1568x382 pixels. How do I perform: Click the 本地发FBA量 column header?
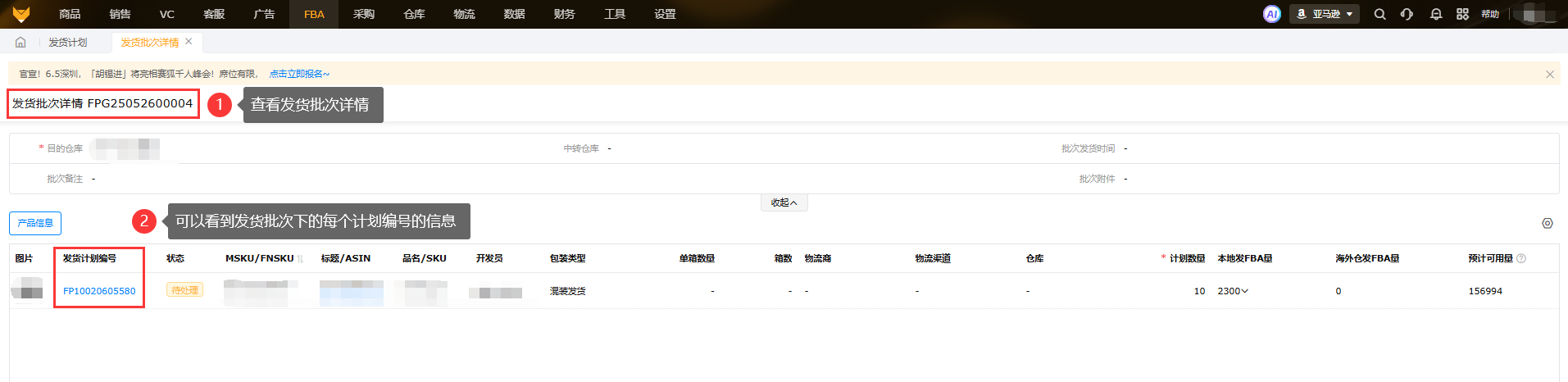tap(1245, 258)
